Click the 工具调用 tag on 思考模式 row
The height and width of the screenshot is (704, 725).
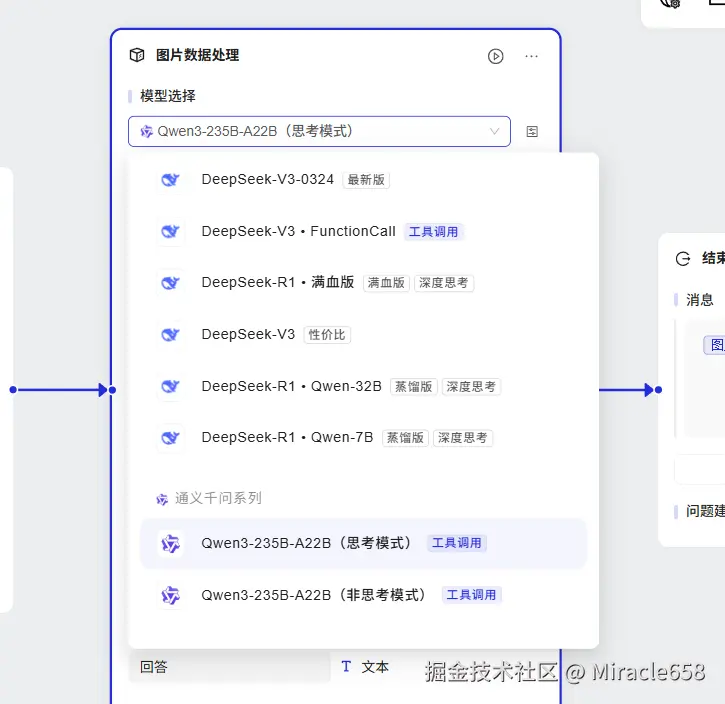pyautogui.click(x=456, y=543)
